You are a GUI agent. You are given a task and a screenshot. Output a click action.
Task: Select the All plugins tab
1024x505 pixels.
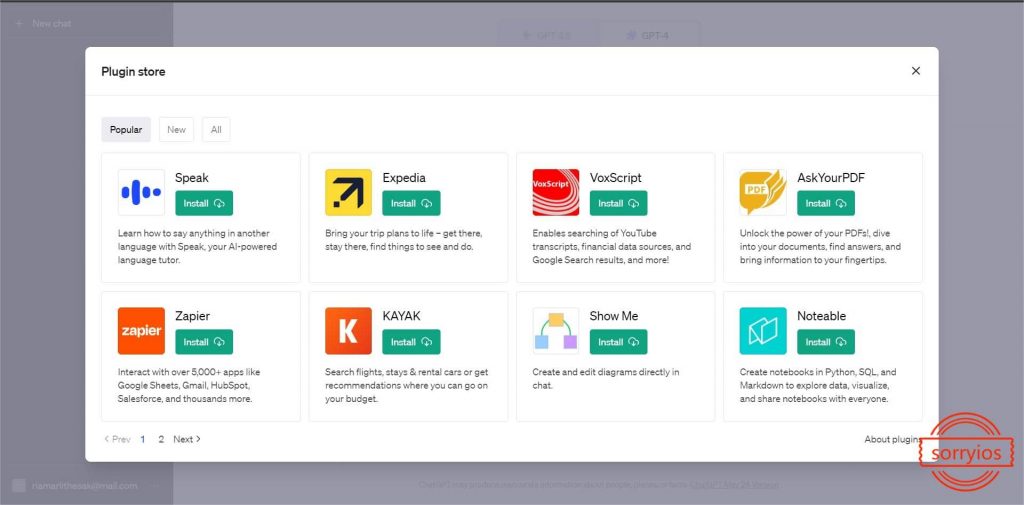215,129
